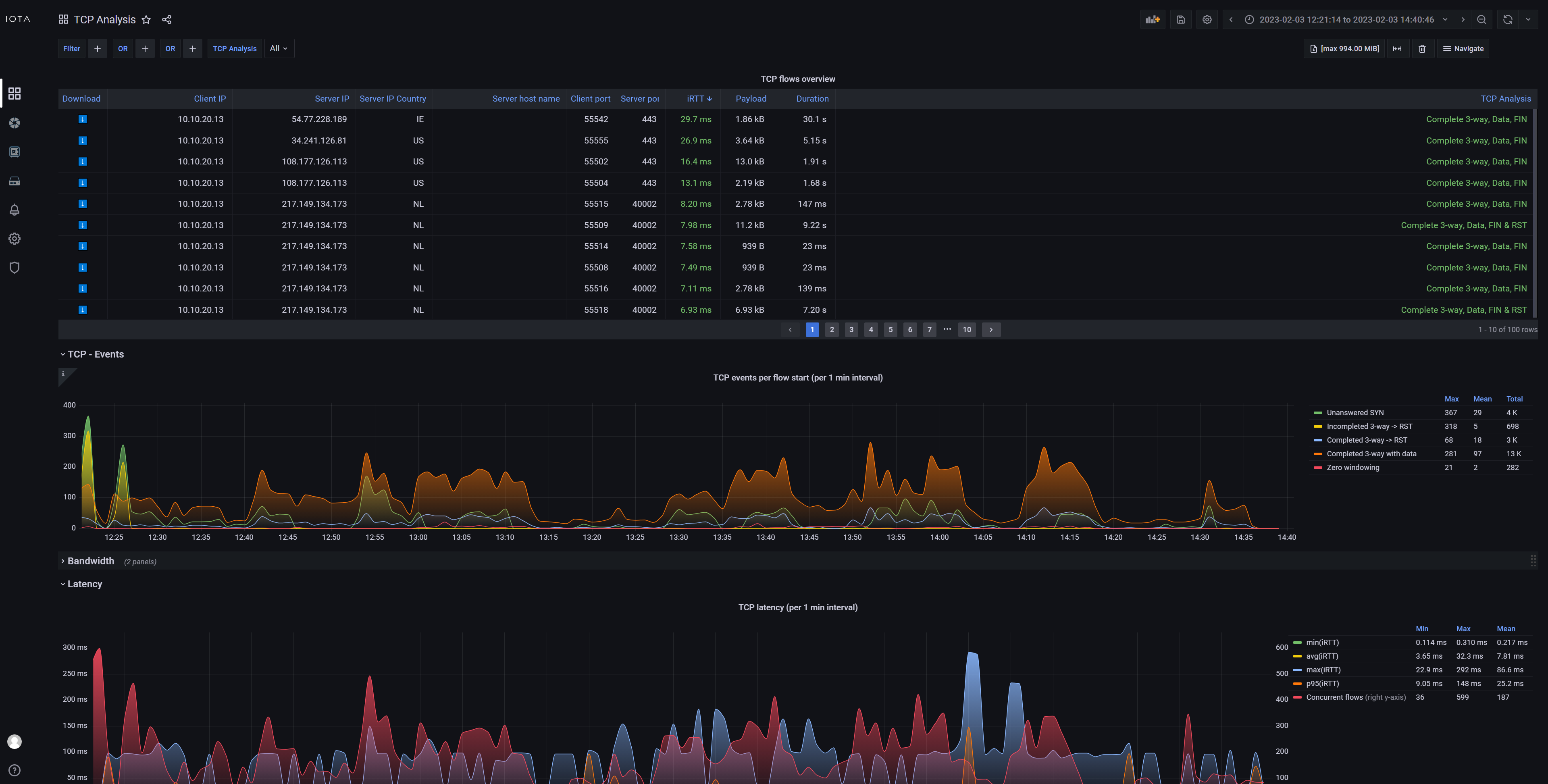The image size is (1548, 784).
Task: Click the storage device icon in the sidebar
Action: [x=15, y=181]
